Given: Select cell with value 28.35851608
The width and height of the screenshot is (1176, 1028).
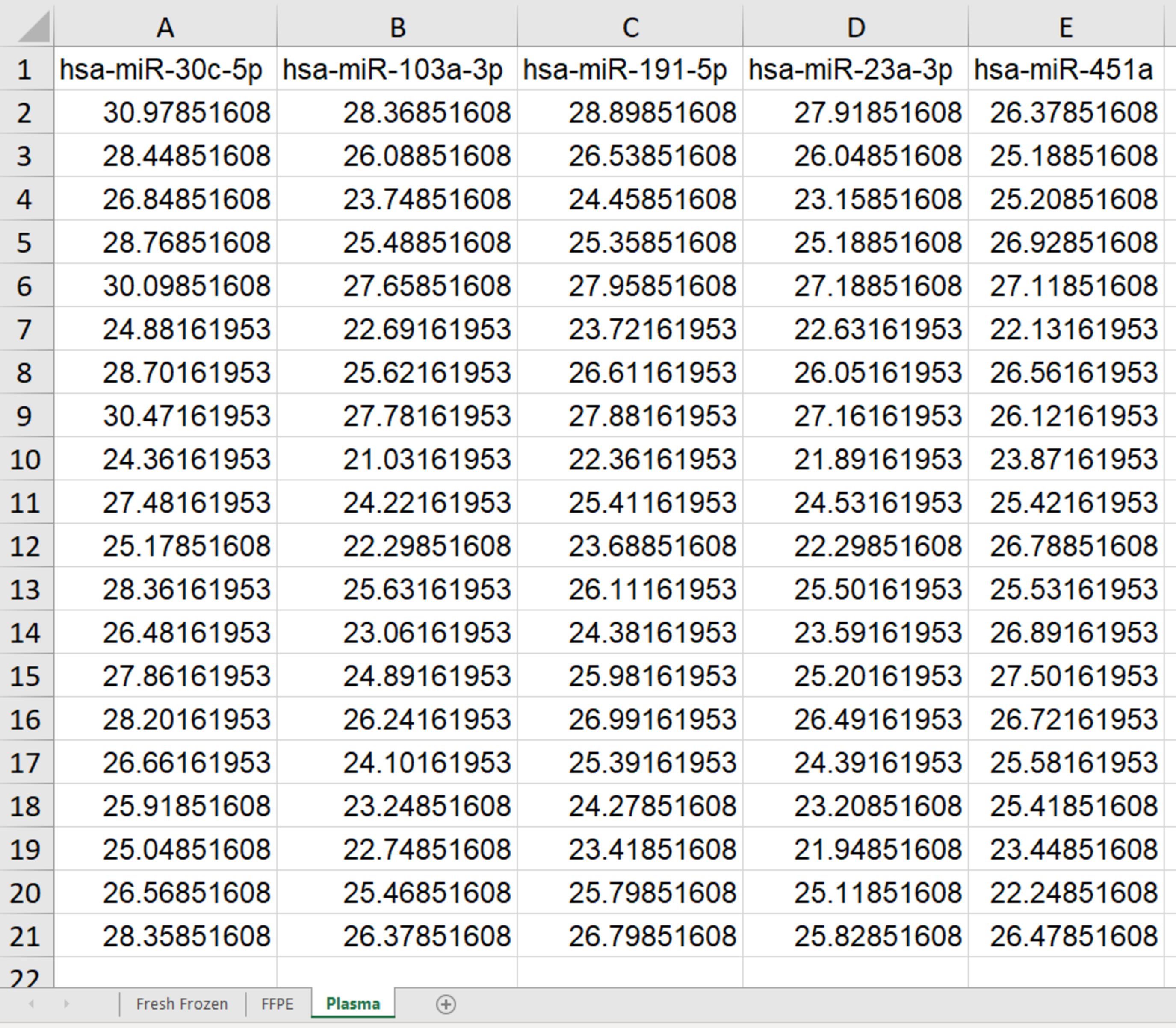Looking at the screenshot, I should [165, 936].
